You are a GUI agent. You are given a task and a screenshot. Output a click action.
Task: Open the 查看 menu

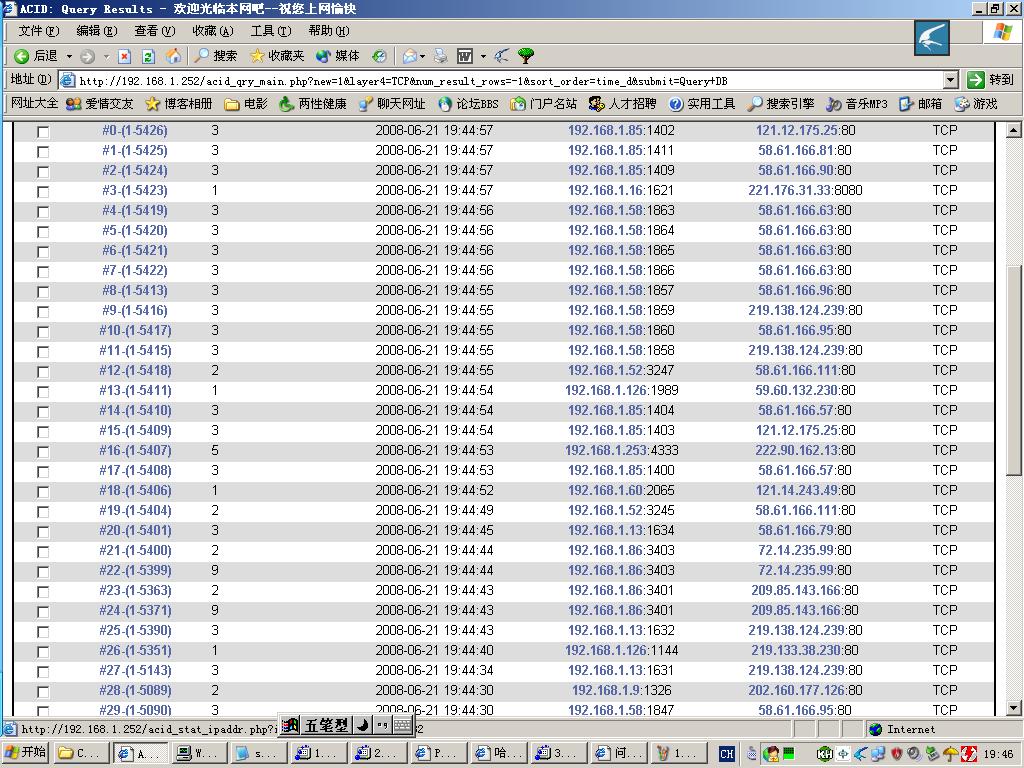pyautogui.click(x=155, y=31)
